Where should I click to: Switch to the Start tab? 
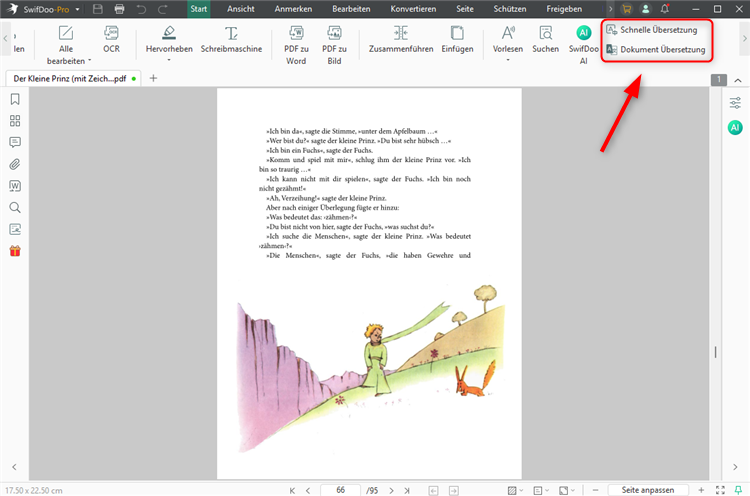199,9
